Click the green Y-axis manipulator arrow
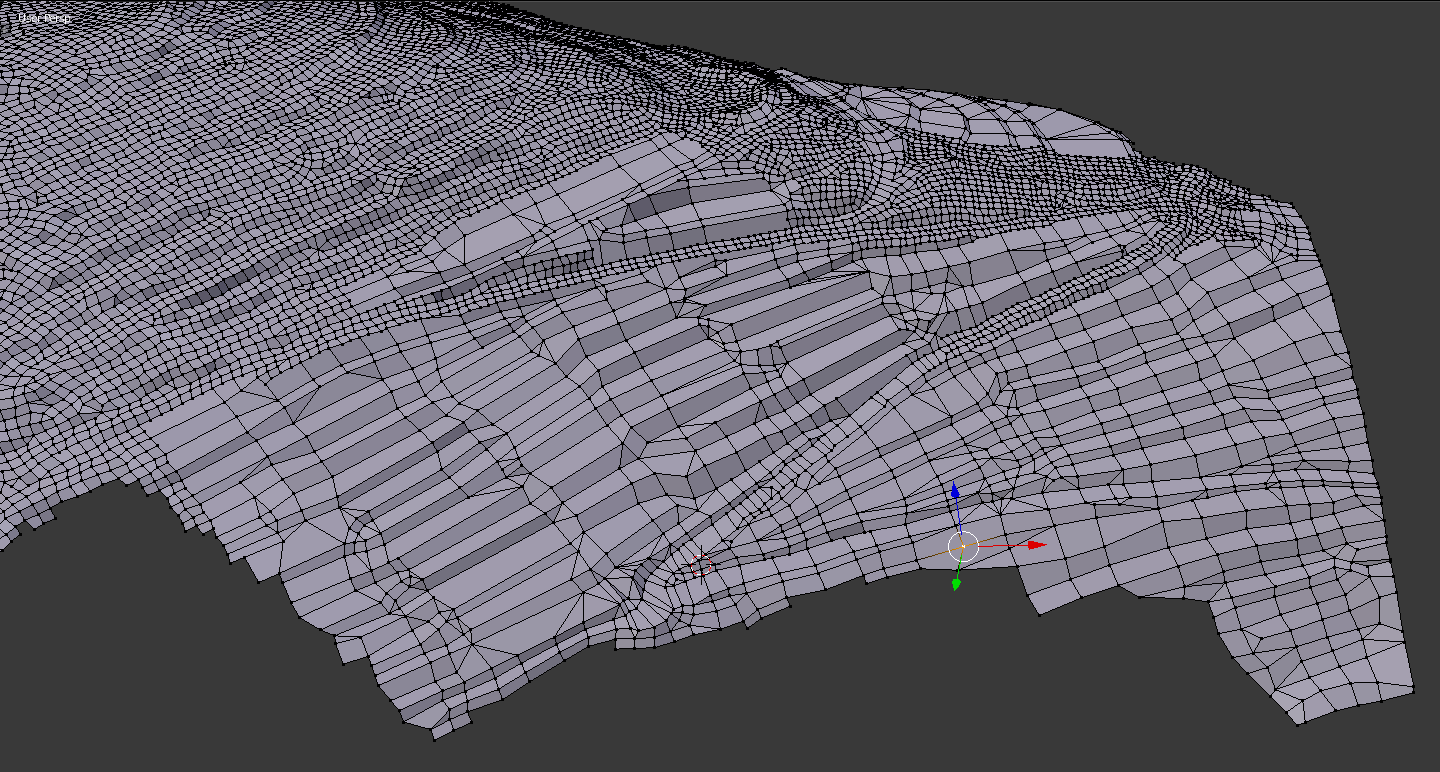1440x772 pixels. click(x=956, y=584)
